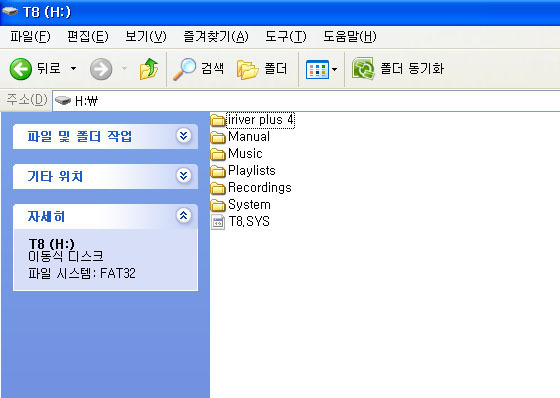Screen dimensions: 560x398
Task: Click 파일 및 폴더 작업 header text
Action: [x=80, y=136]
